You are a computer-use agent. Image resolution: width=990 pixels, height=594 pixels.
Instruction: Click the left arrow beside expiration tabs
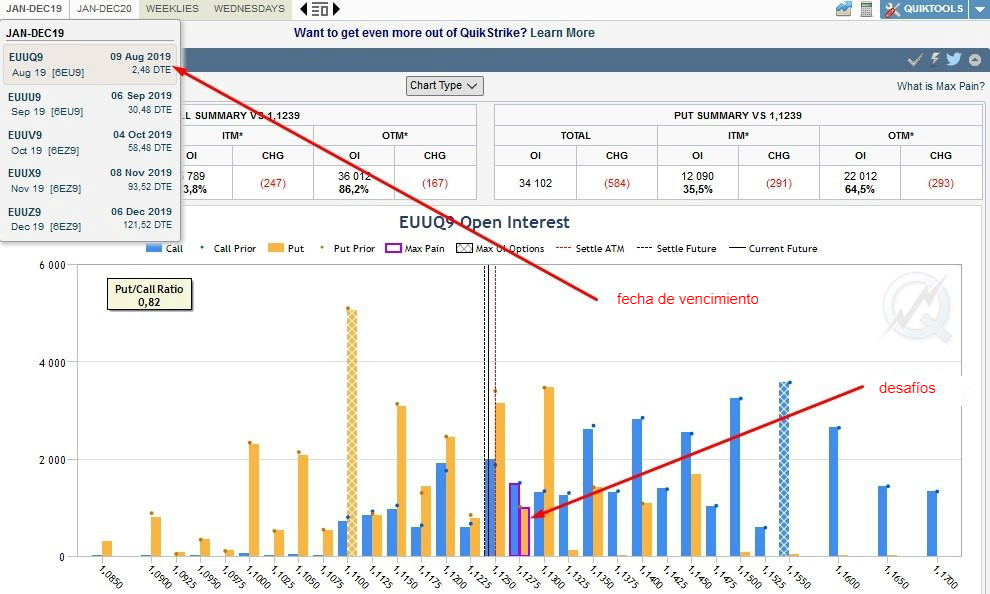pos(304,9)
